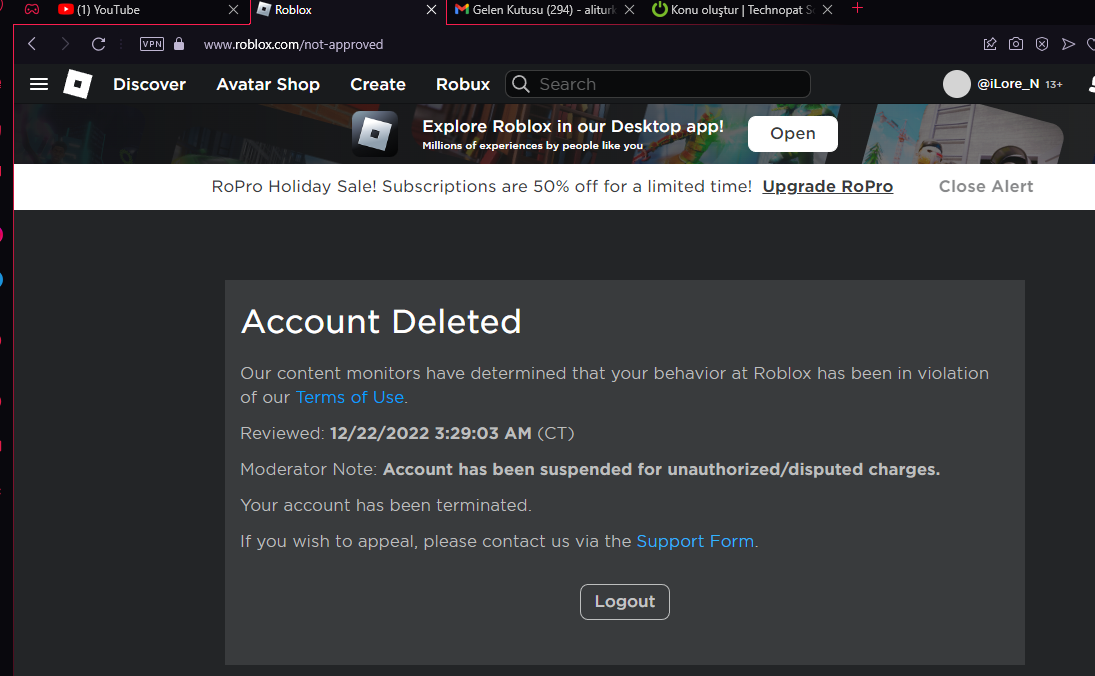Click the moderator note about unauthorized/disputed charges
This screenshot has height=676, width=1095.
[661, 469]
